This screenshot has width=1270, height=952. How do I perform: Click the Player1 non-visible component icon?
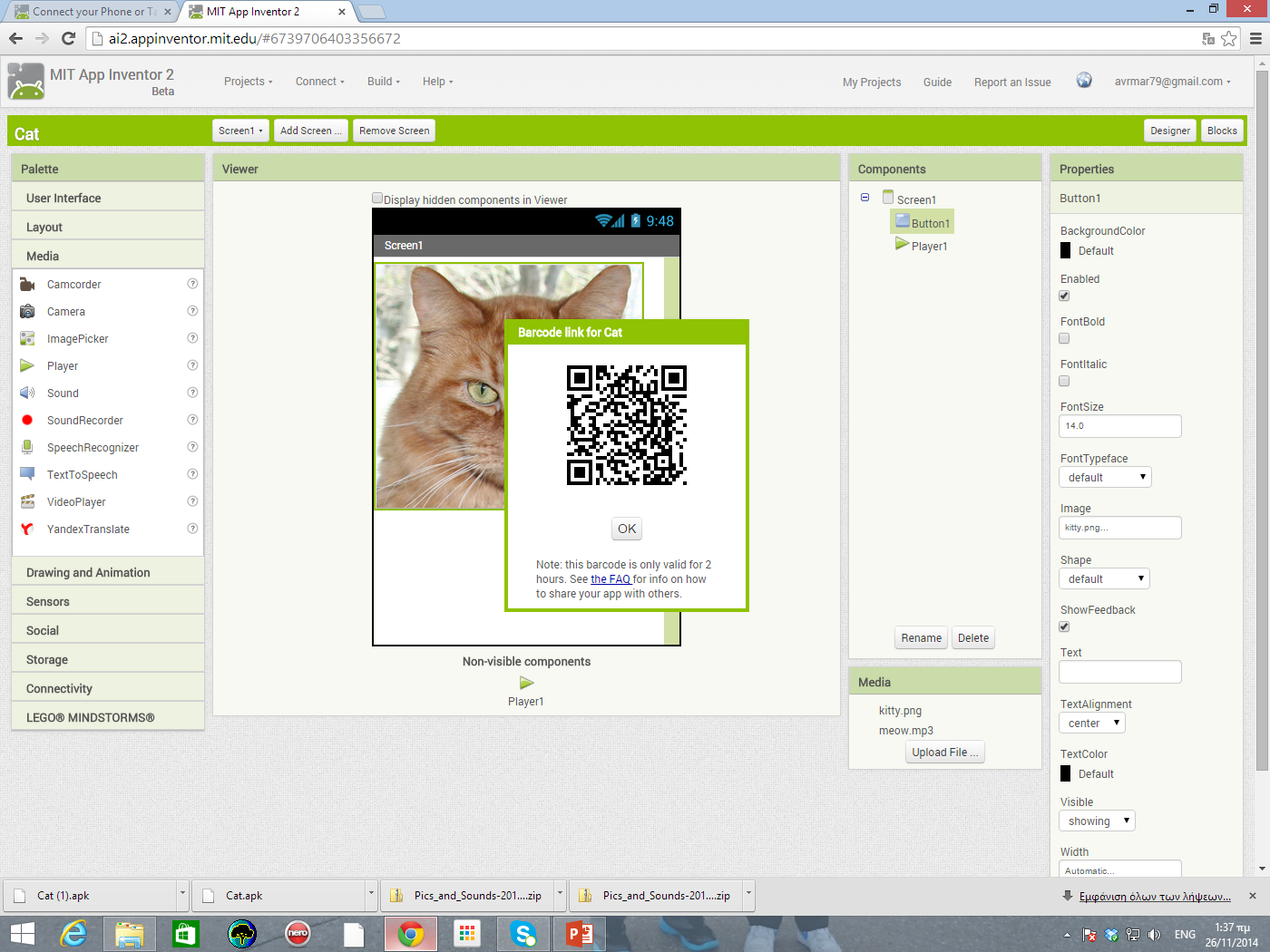[x=526, y=683]
